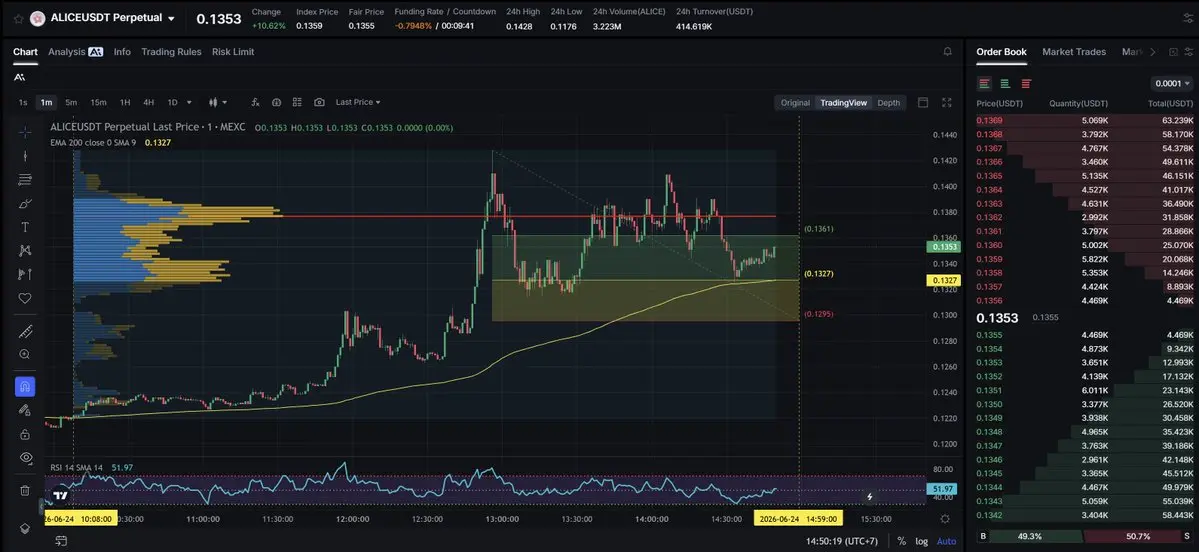Switch to the Market Trades tab
Image resolution: width=1199 pixels, height=552 pixels.
[1074, 52]
